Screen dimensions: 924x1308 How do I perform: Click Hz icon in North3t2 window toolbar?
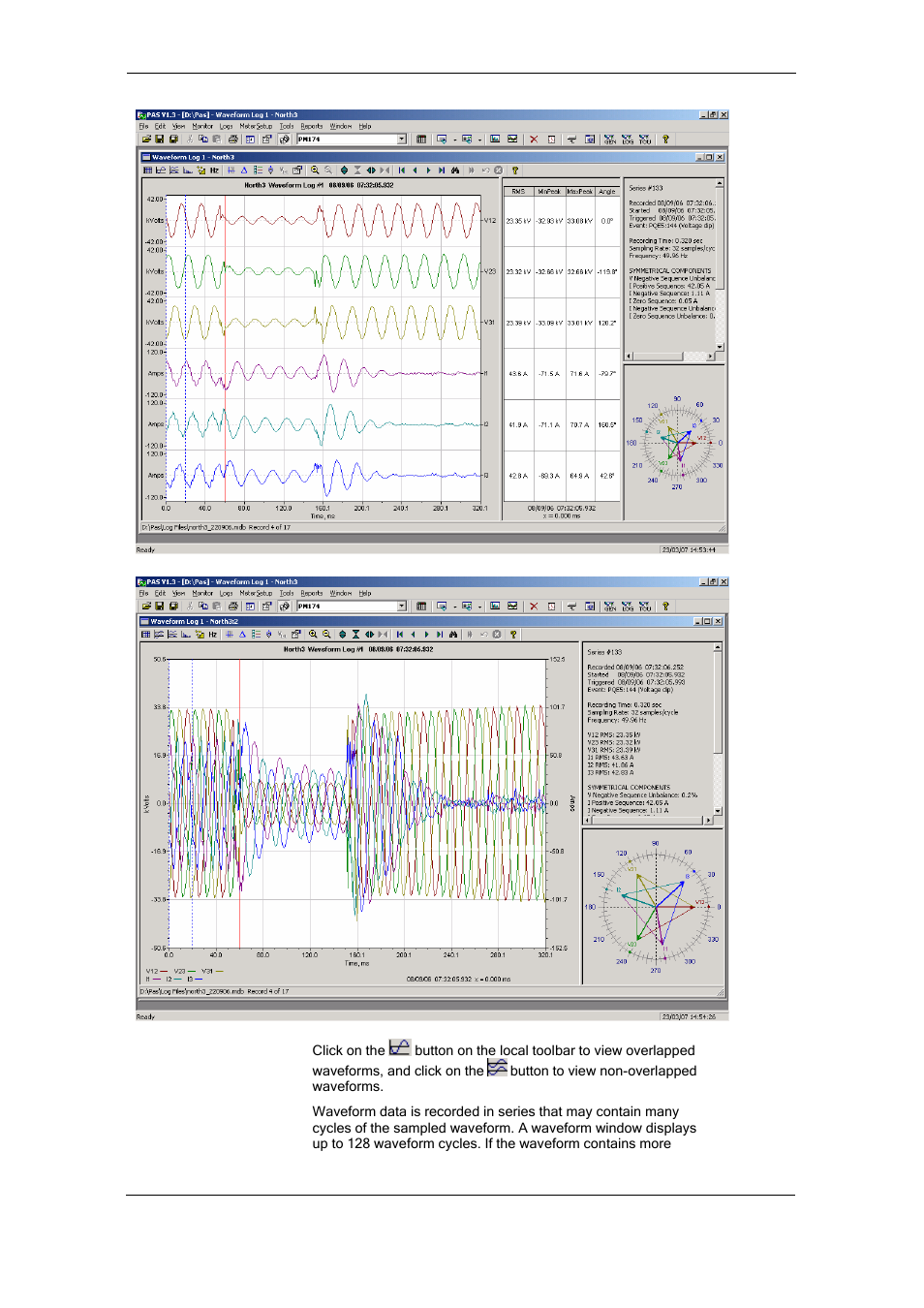point(212,635)
